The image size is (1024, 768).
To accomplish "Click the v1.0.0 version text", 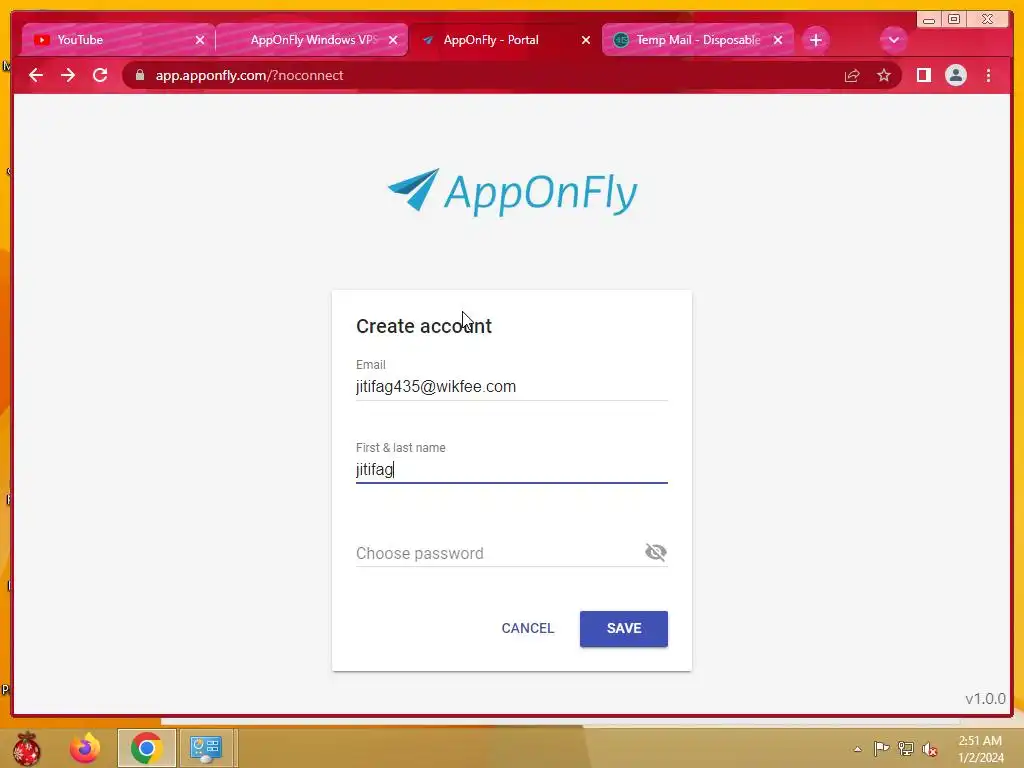I will [x=985, y=699].
